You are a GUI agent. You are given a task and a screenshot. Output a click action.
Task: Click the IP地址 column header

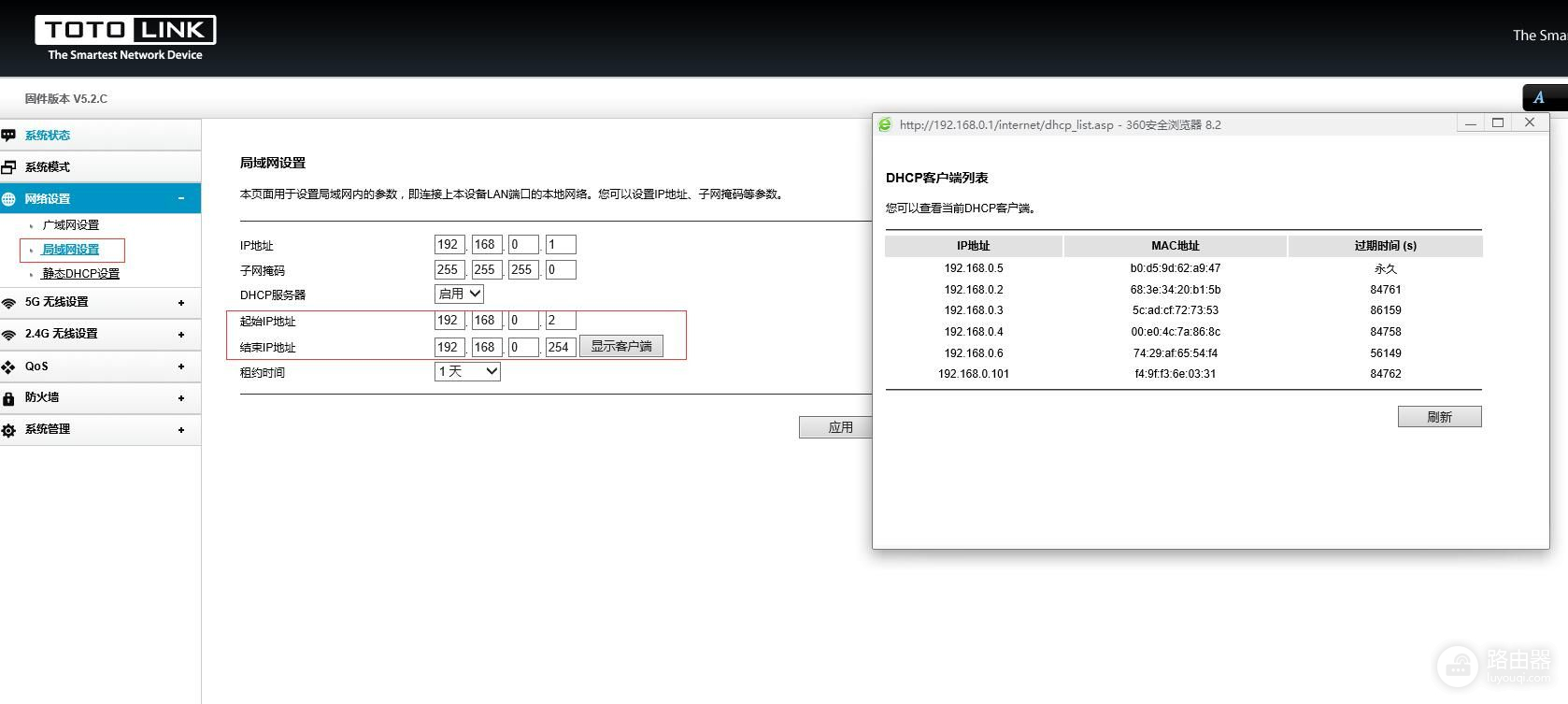[973, 246]
